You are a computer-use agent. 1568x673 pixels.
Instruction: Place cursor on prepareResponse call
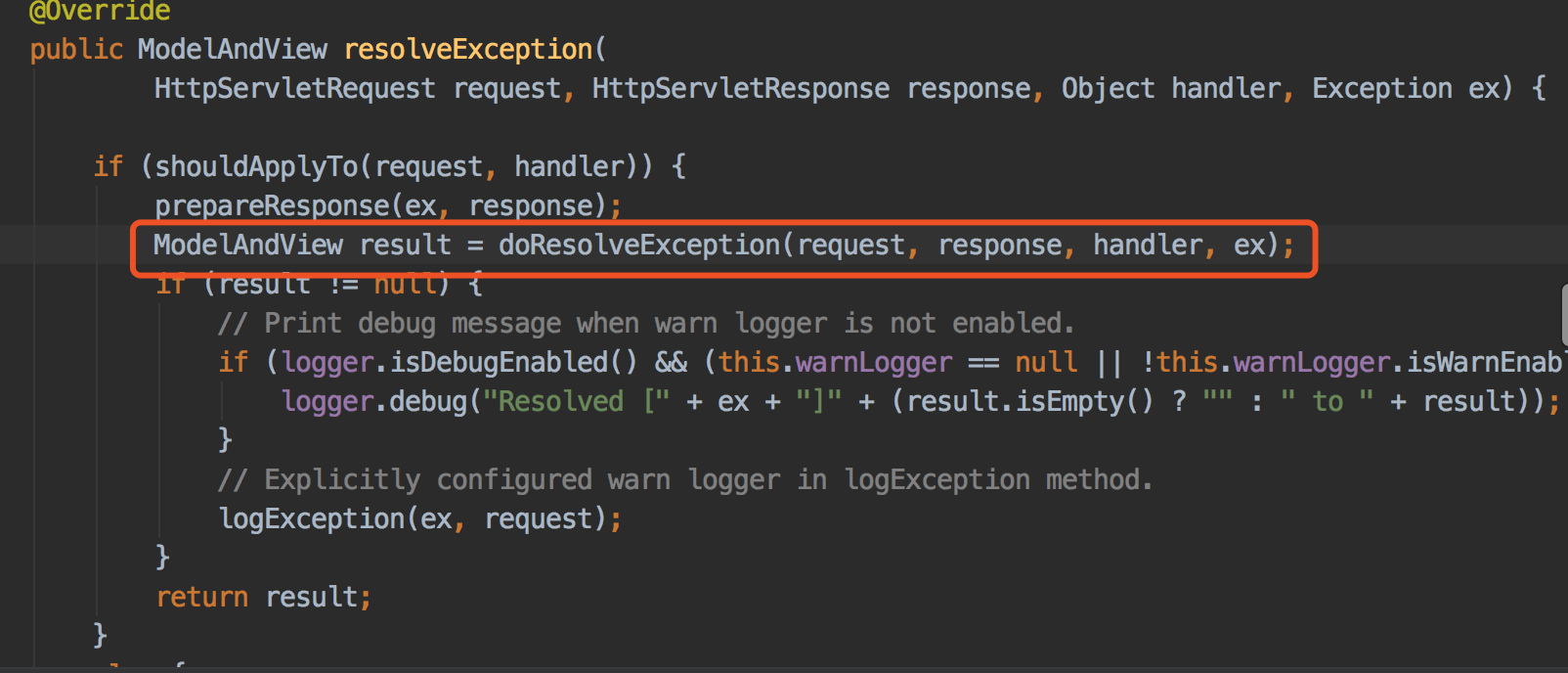click(x=272, y=205)
